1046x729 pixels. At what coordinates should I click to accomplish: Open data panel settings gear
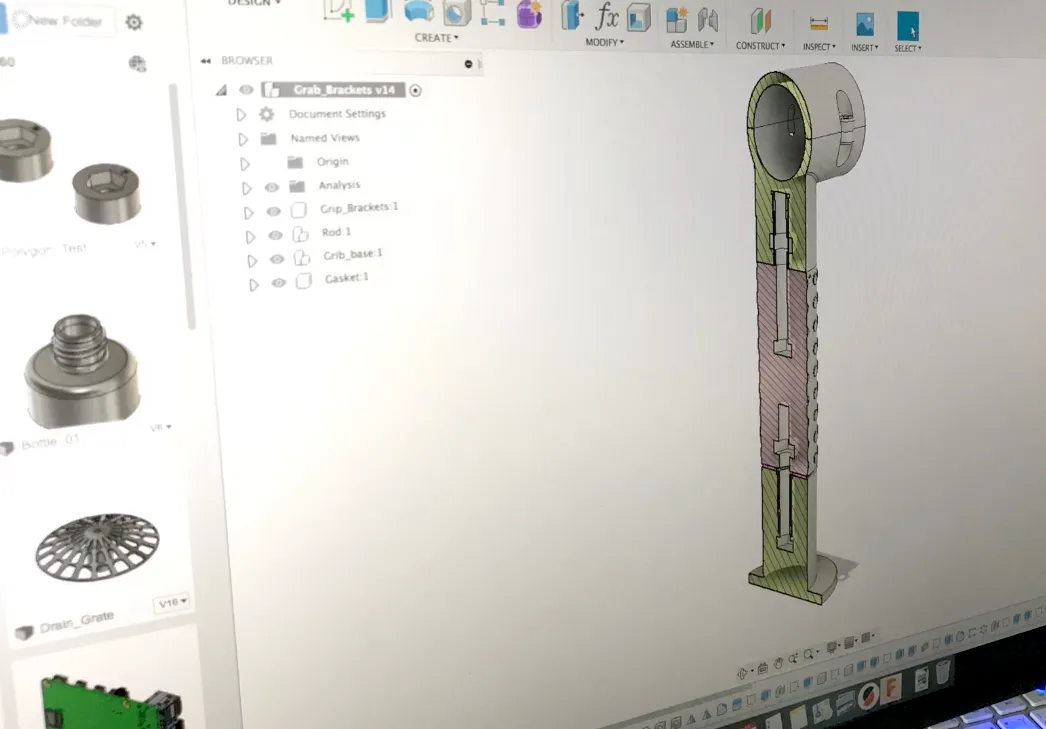point(134,22)
